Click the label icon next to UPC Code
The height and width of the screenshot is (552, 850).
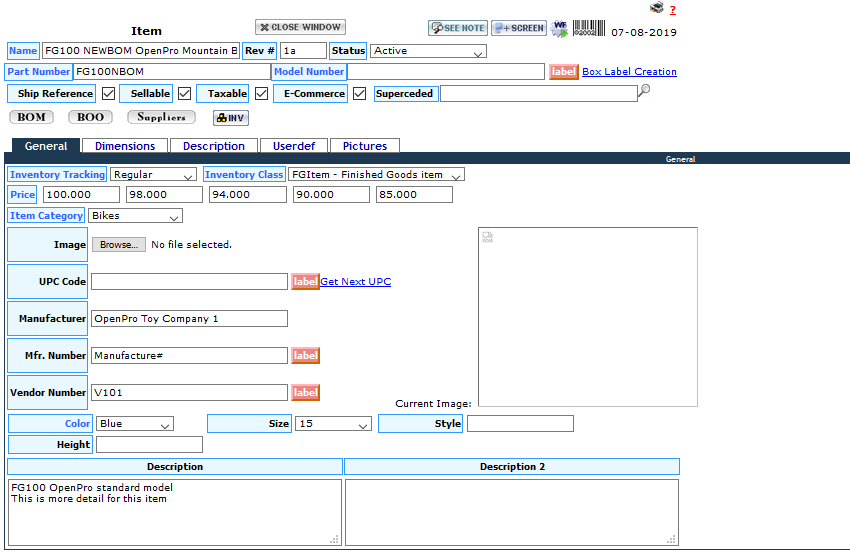[x=305, y=282]
